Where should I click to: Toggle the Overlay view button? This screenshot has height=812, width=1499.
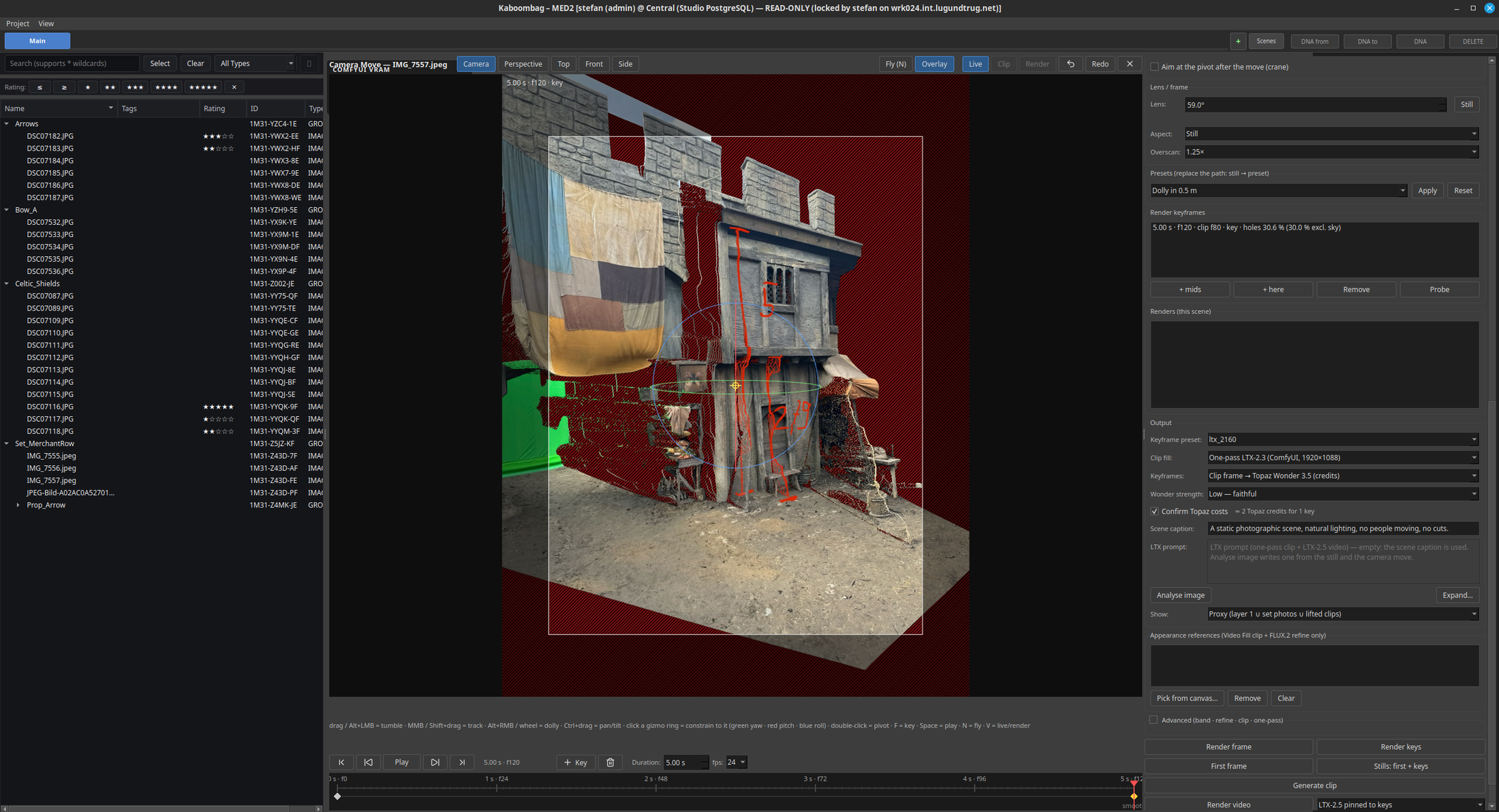[934, 64]
